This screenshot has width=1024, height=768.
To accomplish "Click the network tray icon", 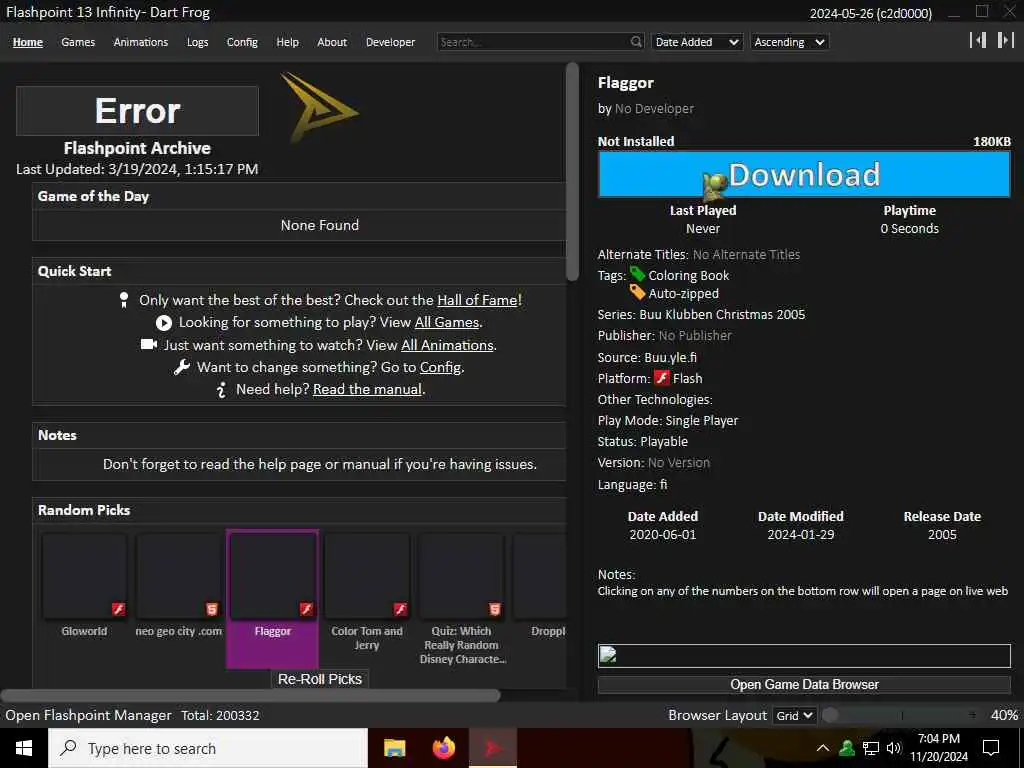I will tap(871, 748).
